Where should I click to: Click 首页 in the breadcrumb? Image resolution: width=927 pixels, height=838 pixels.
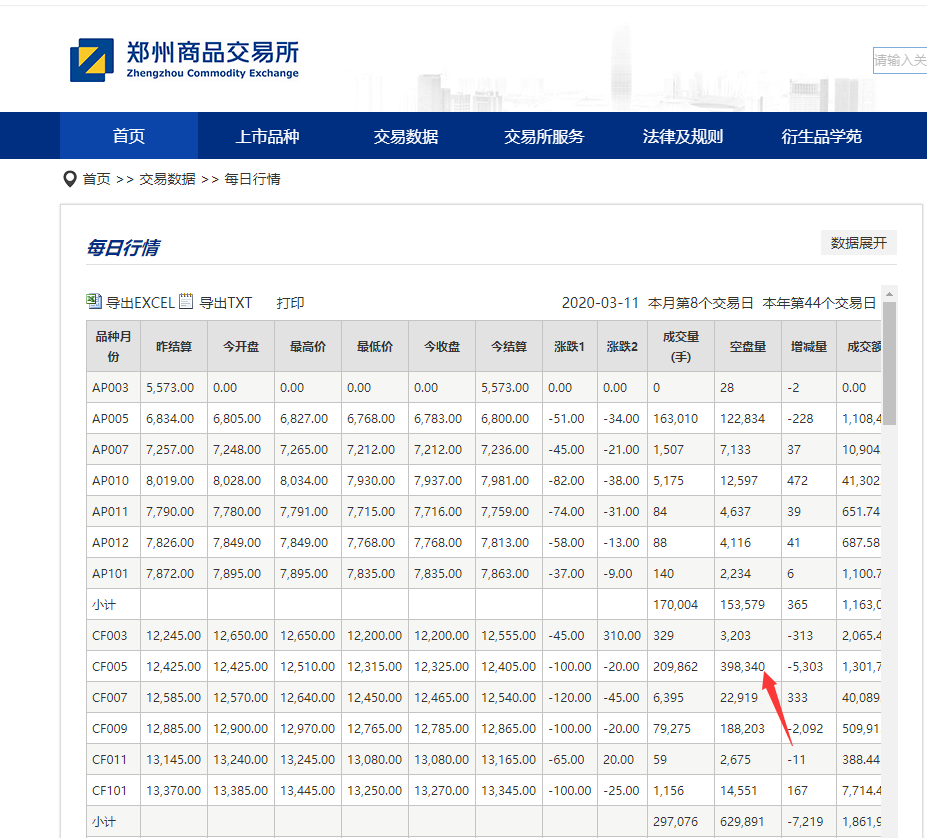tap(96, 179)
